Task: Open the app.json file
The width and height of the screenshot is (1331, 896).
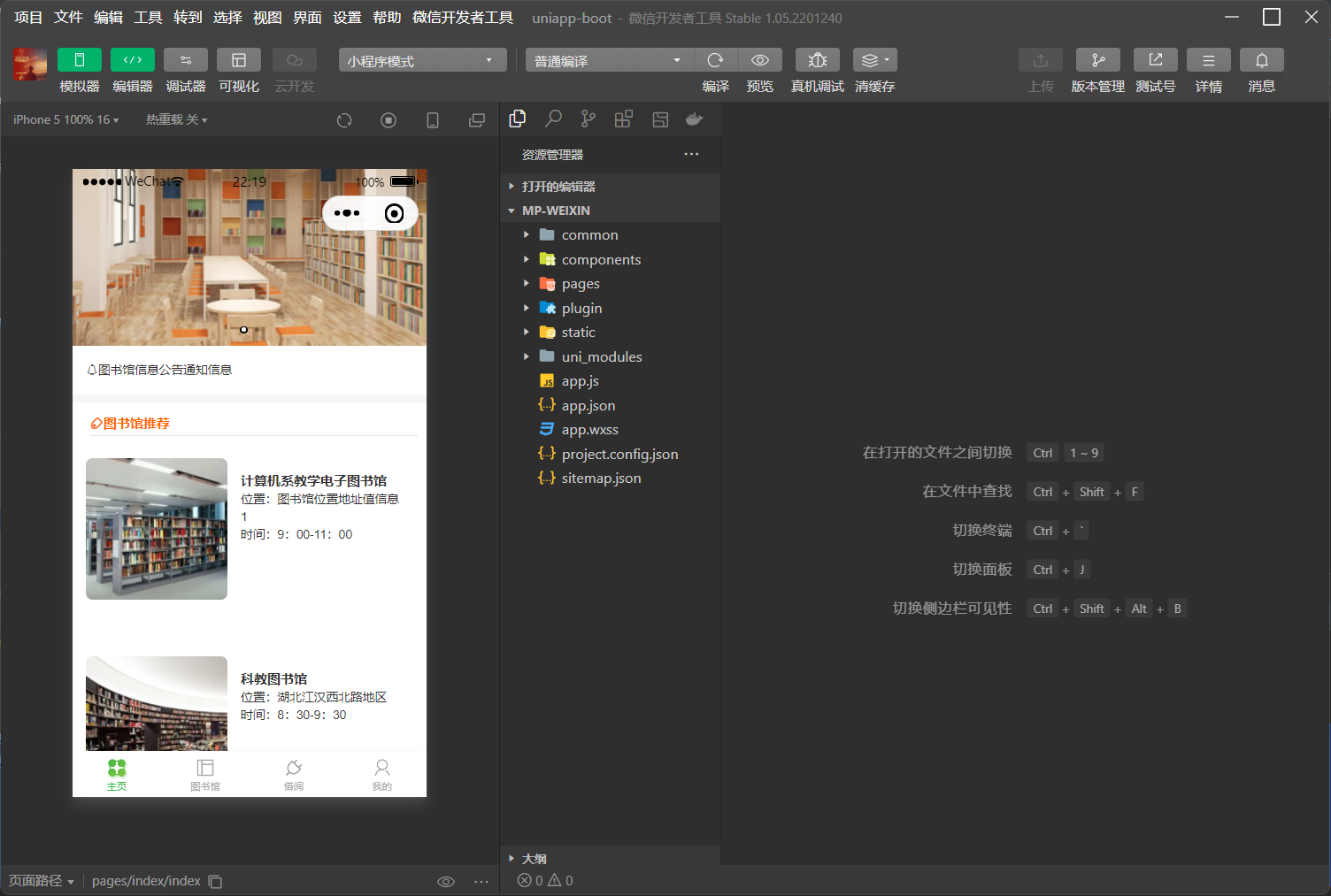Action: coord(611,405)
